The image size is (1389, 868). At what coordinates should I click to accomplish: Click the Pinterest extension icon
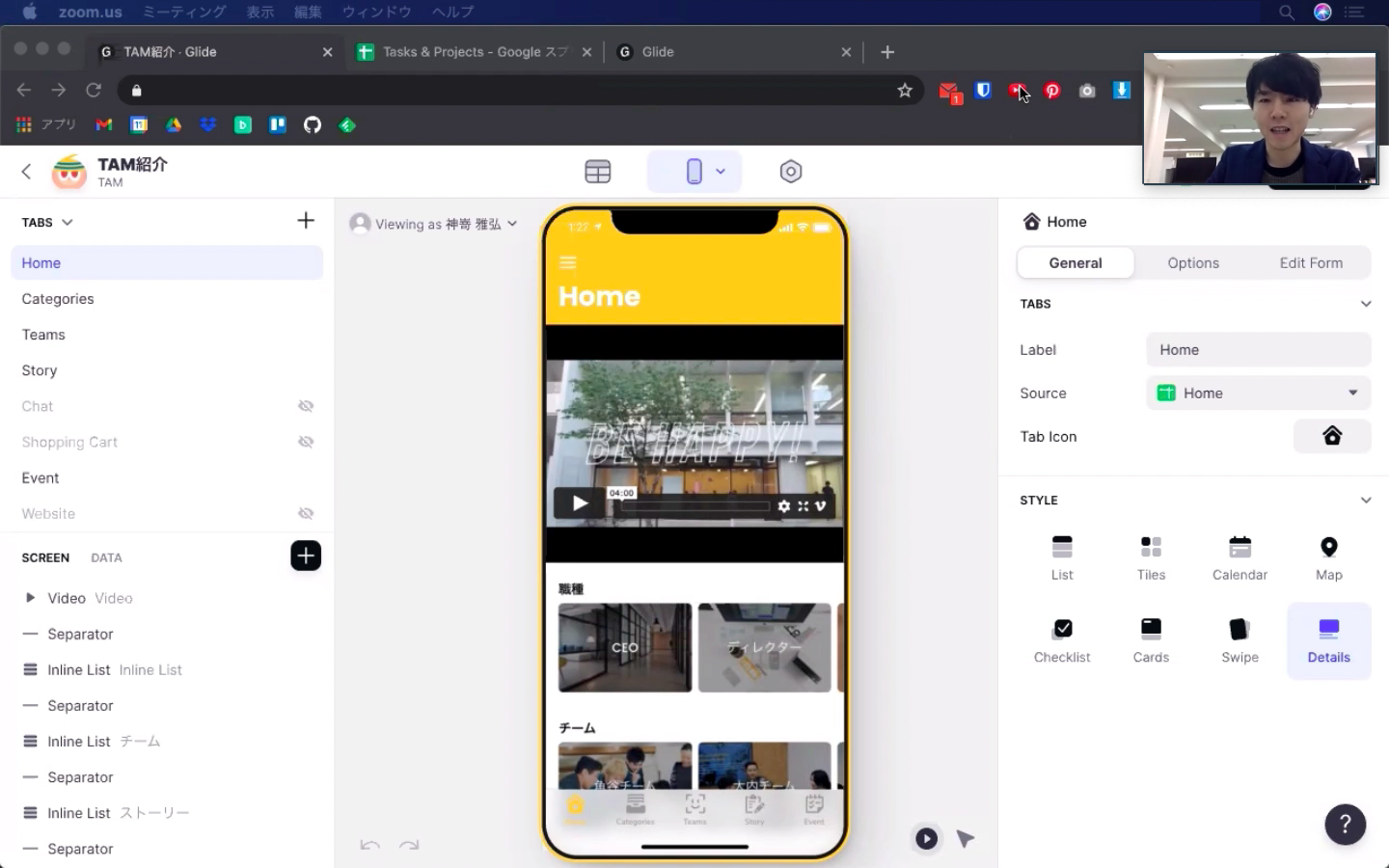click(1052, 91)
